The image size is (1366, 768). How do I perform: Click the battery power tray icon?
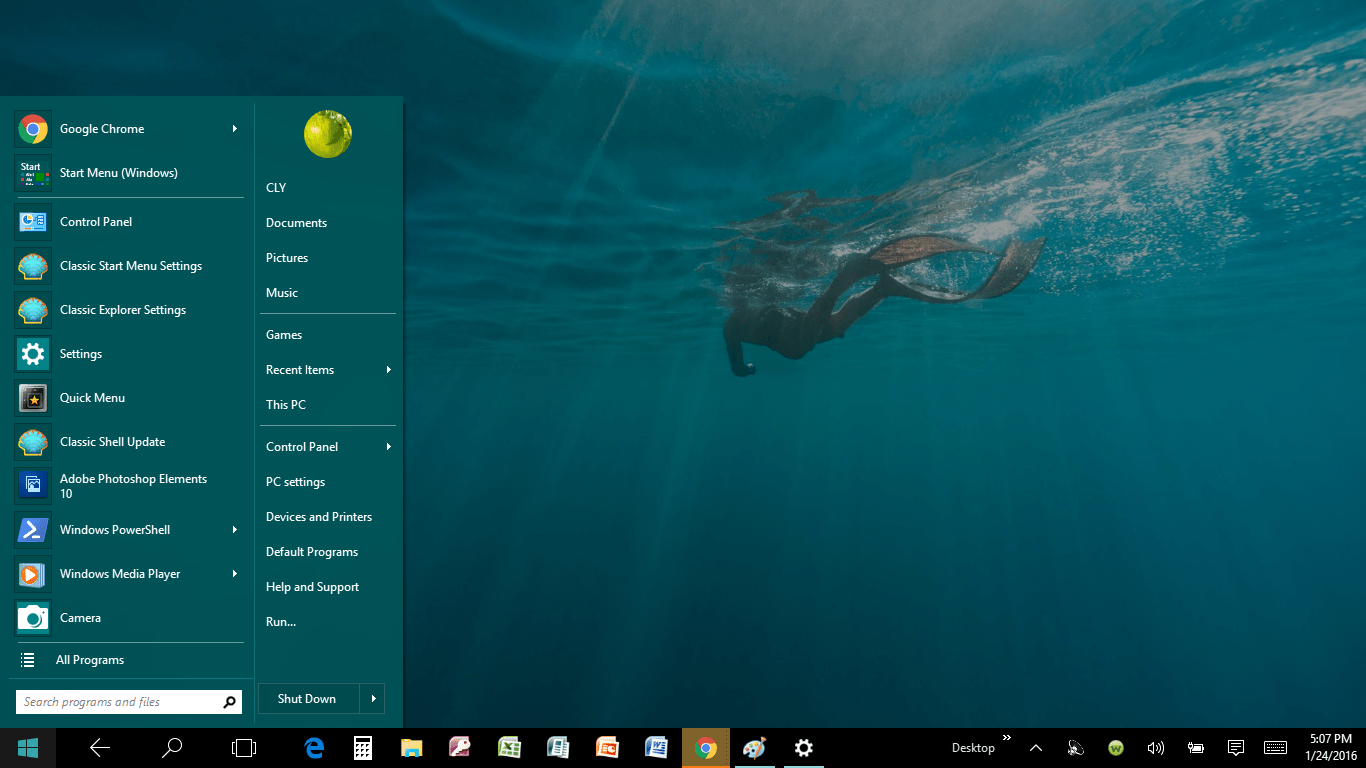point(1196,748)
